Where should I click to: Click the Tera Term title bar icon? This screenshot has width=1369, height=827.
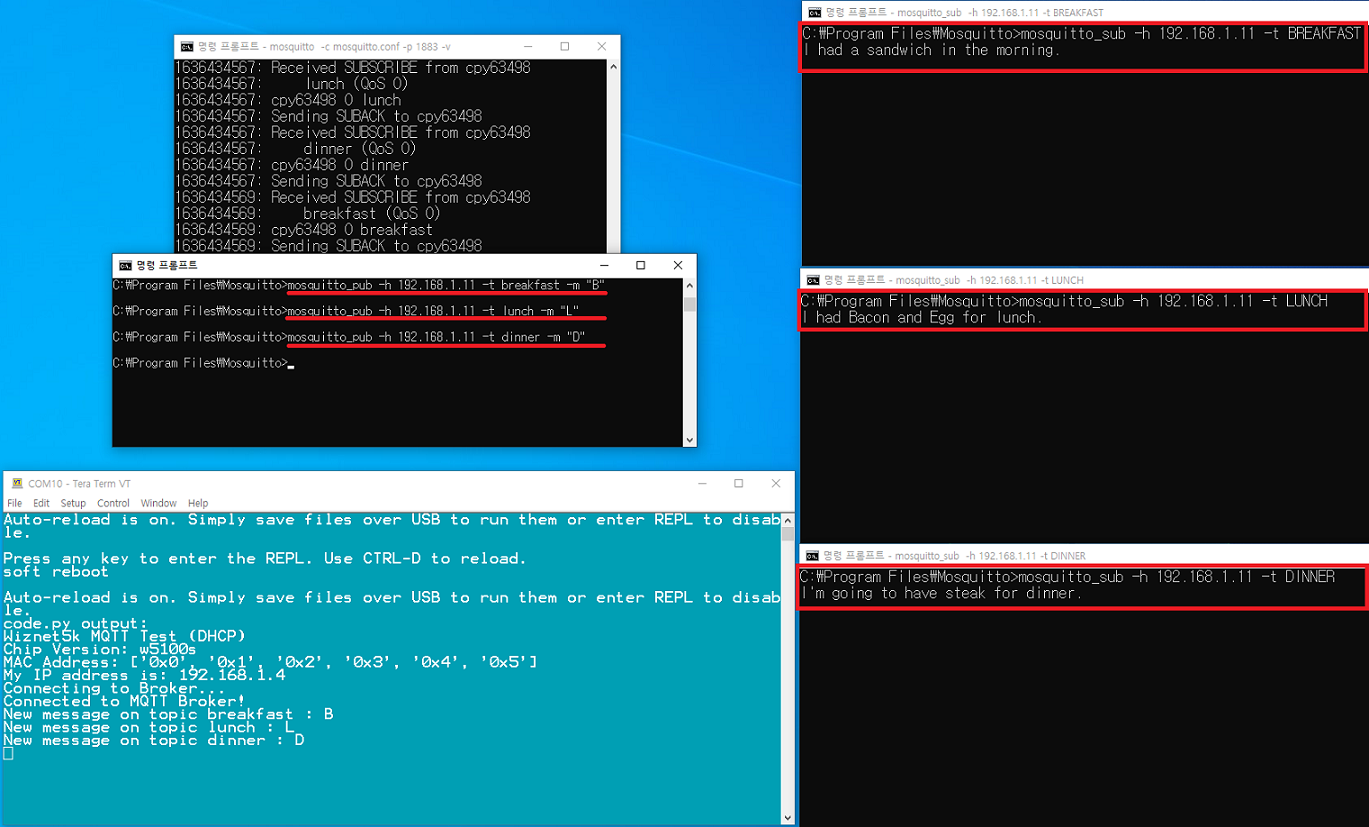(x=17, y=483)
